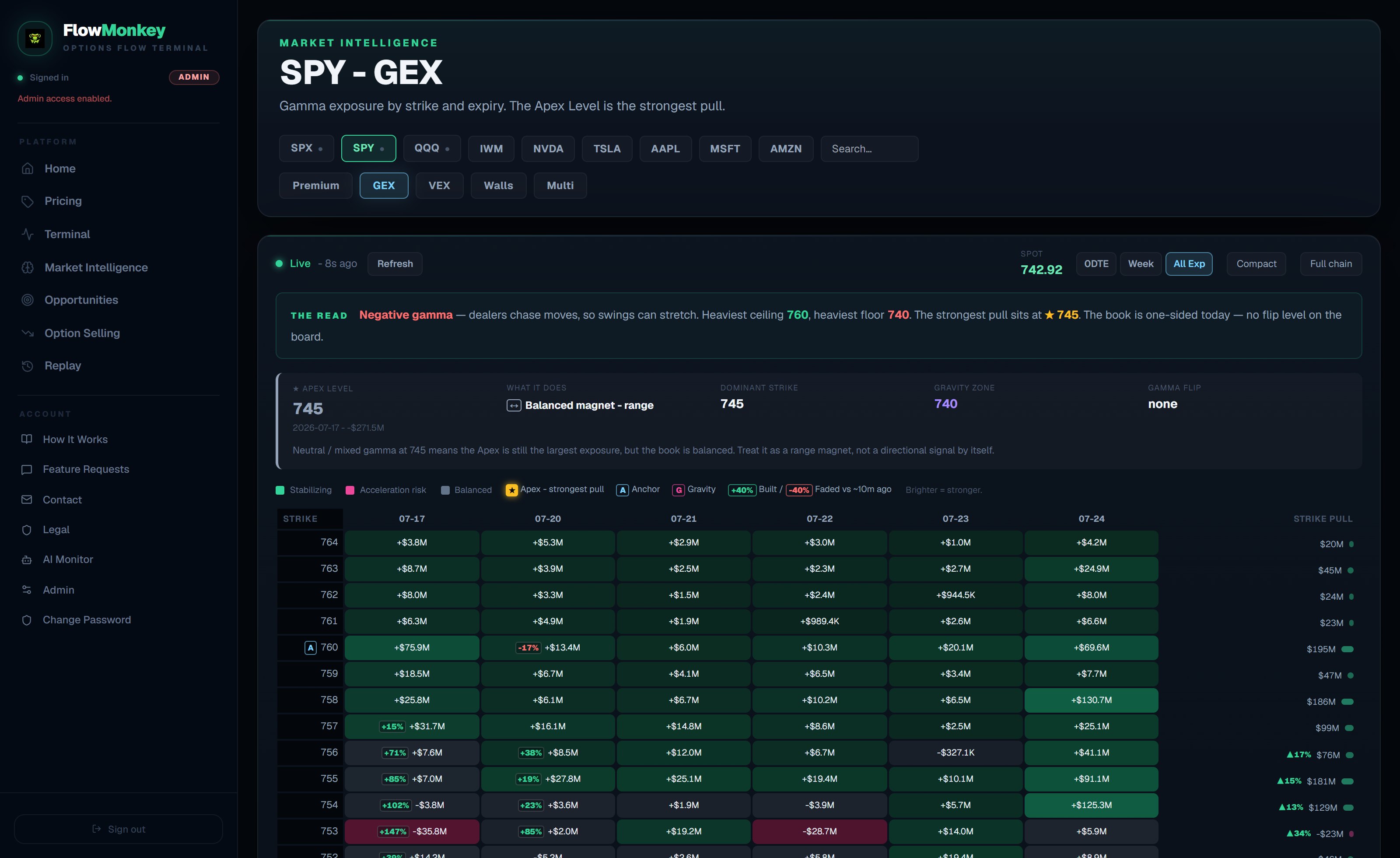Select the IWM ticker chip

coord(491,148)
